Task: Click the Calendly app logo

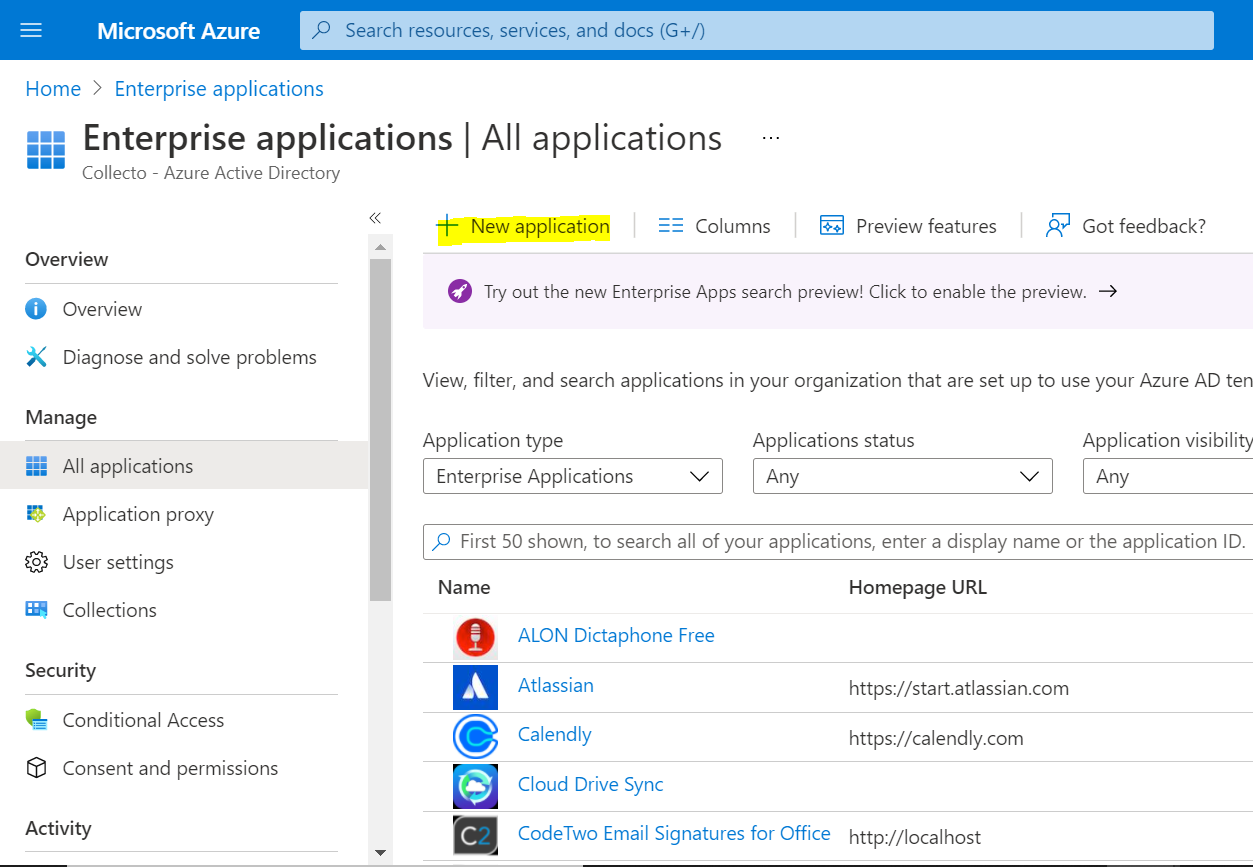Action: click(x=475, y=737)
